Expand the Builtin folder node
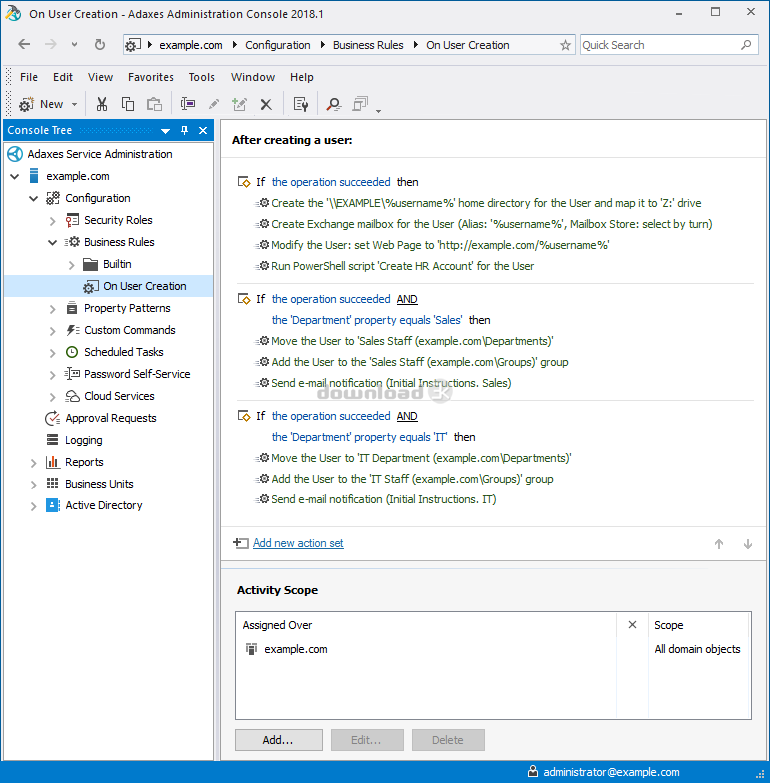 coord(71,265)
